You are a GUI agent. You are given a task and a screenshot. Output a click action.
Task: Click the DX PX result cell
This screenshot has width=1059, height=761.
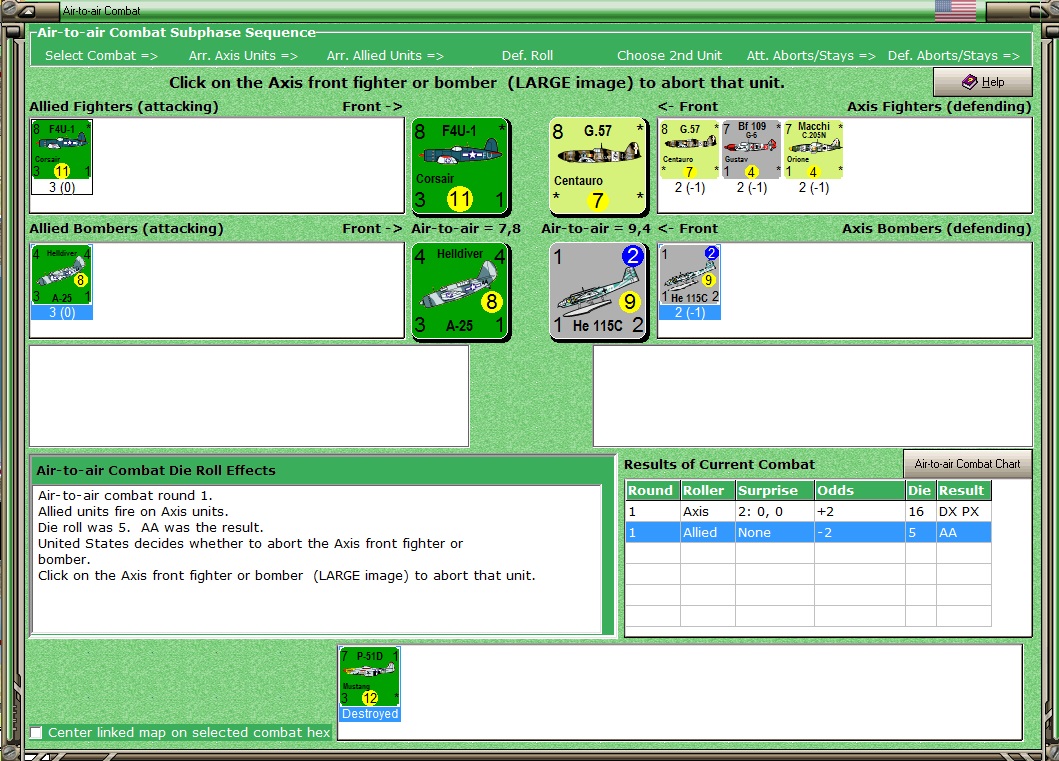click(x=964, y=512)
